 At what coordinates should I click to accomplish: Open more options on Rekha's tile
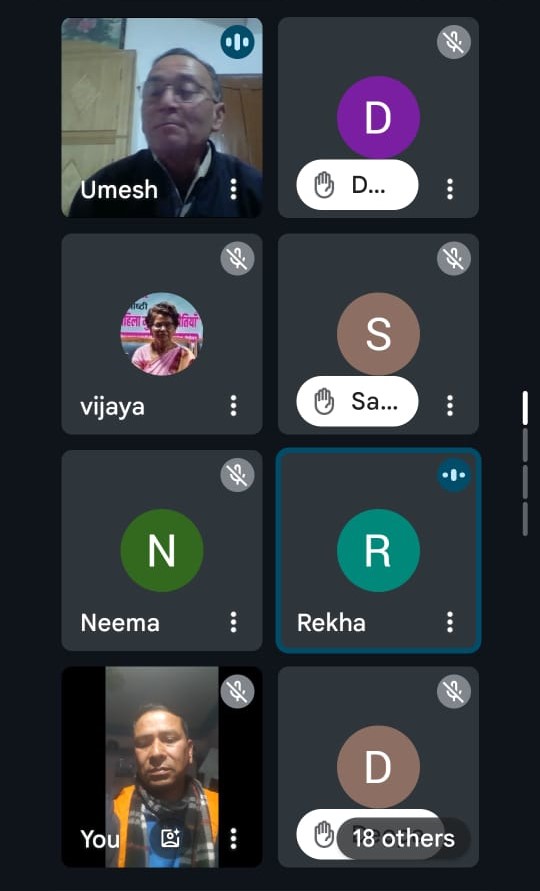point(450,622)
